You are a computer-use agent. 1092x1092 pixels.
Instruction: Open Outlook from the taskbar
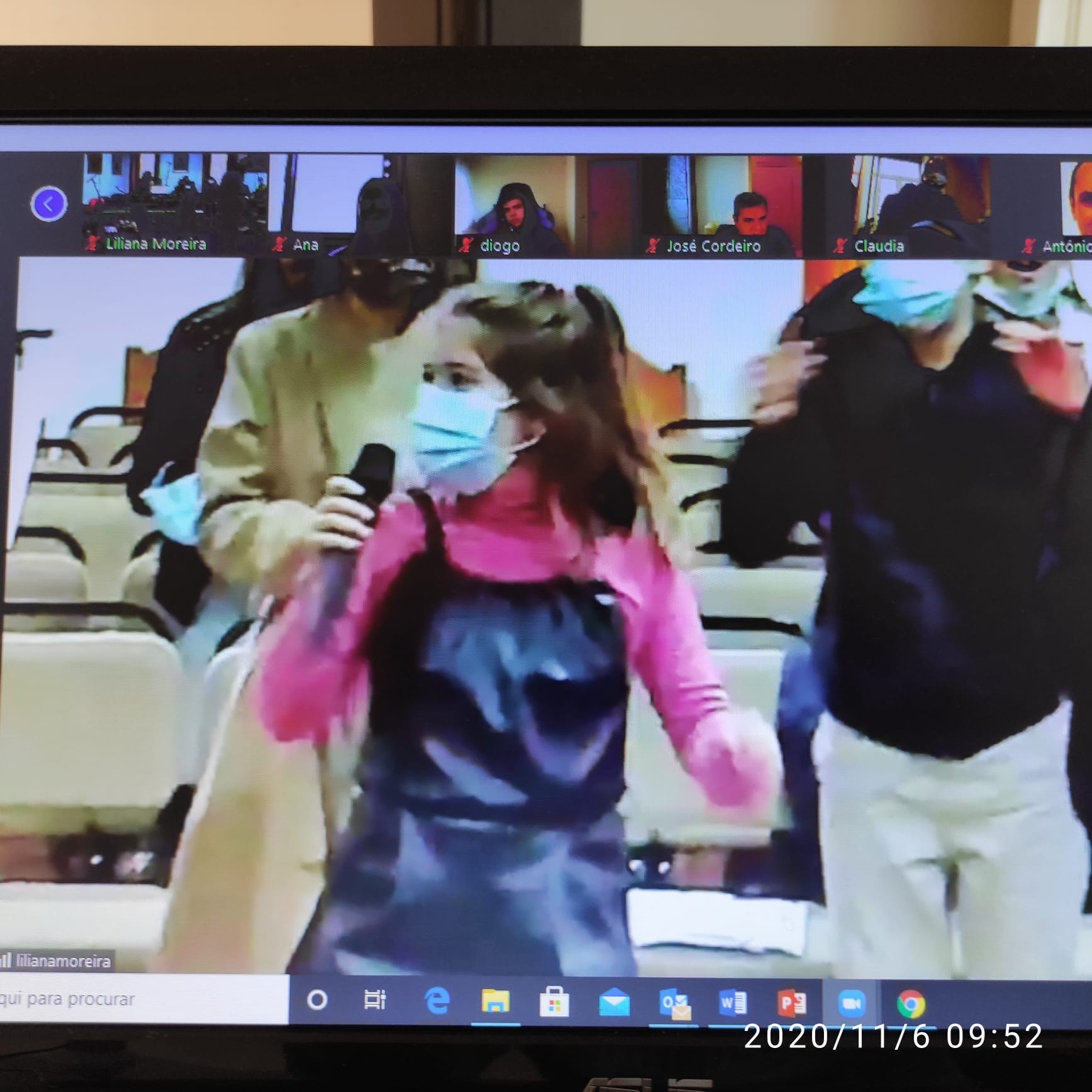[x=674, y=1003]
